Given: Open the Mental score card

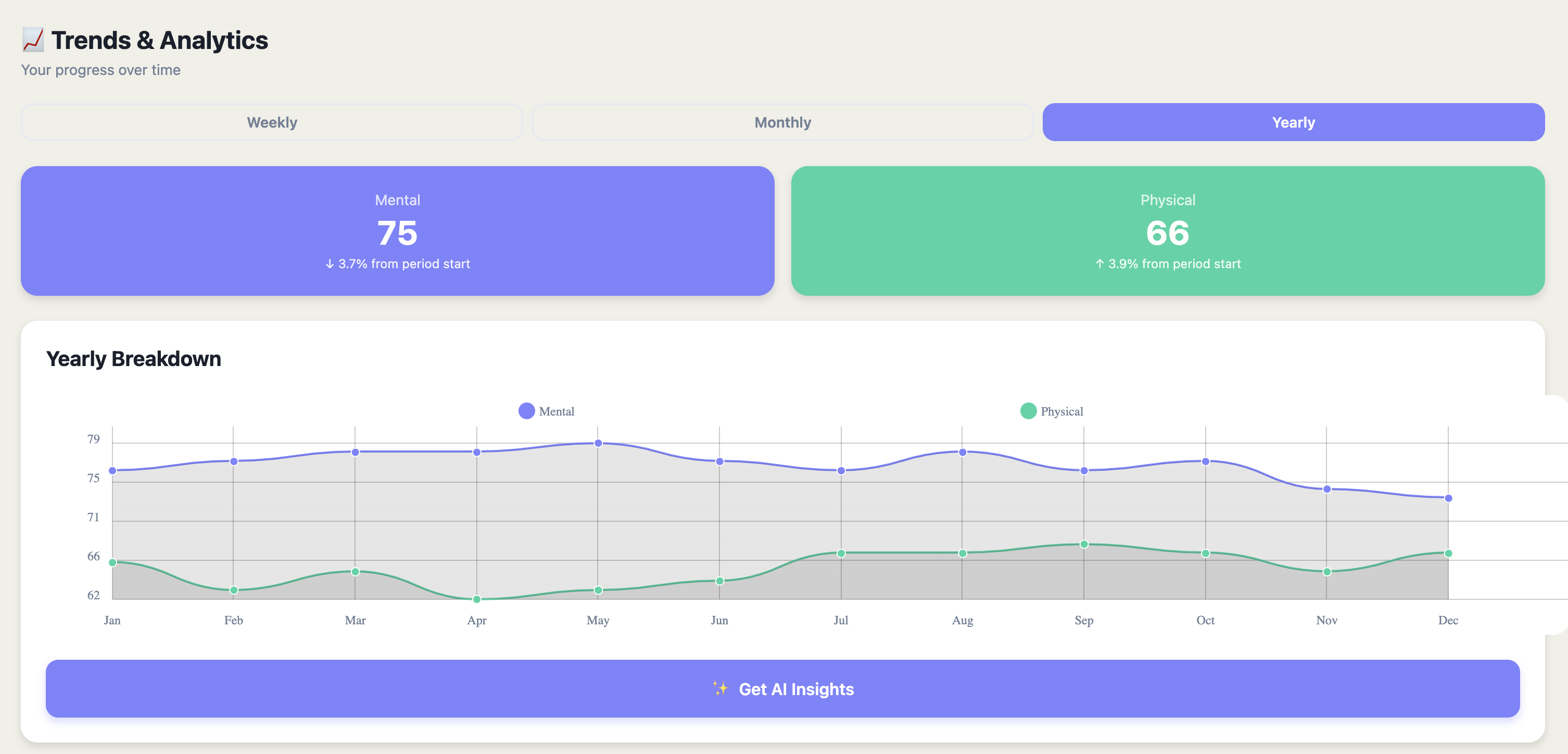Looking at the screenshot, I should (x=398, y=231).
